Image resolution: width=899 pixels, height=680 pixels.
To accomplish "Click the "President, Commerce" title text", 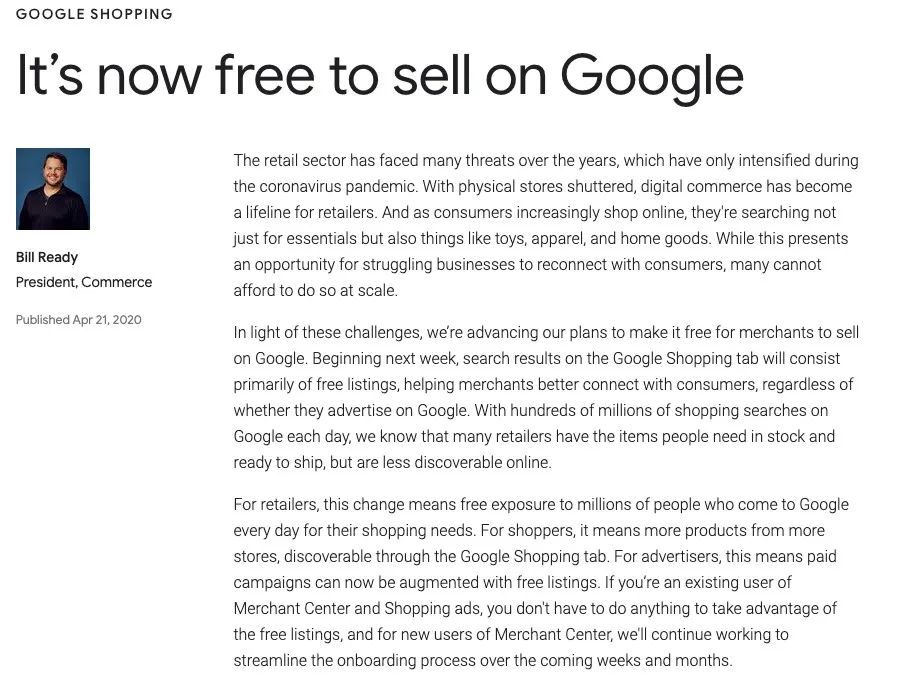I will [x=84, y=282].
